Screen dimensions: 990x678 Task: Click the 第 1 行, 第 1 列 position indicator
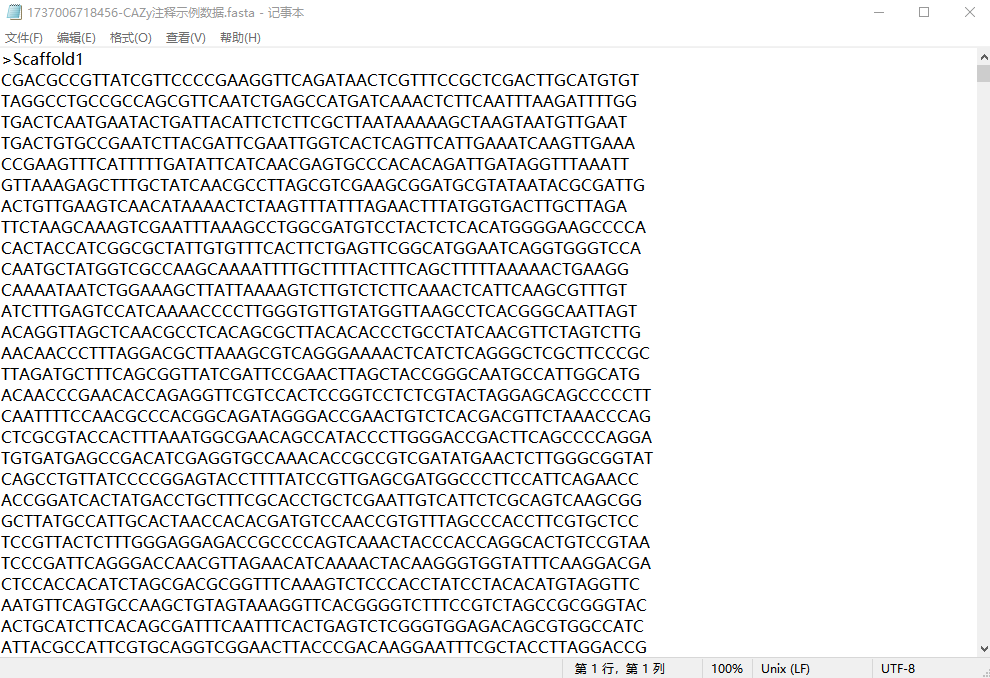[x=619, y=669]
